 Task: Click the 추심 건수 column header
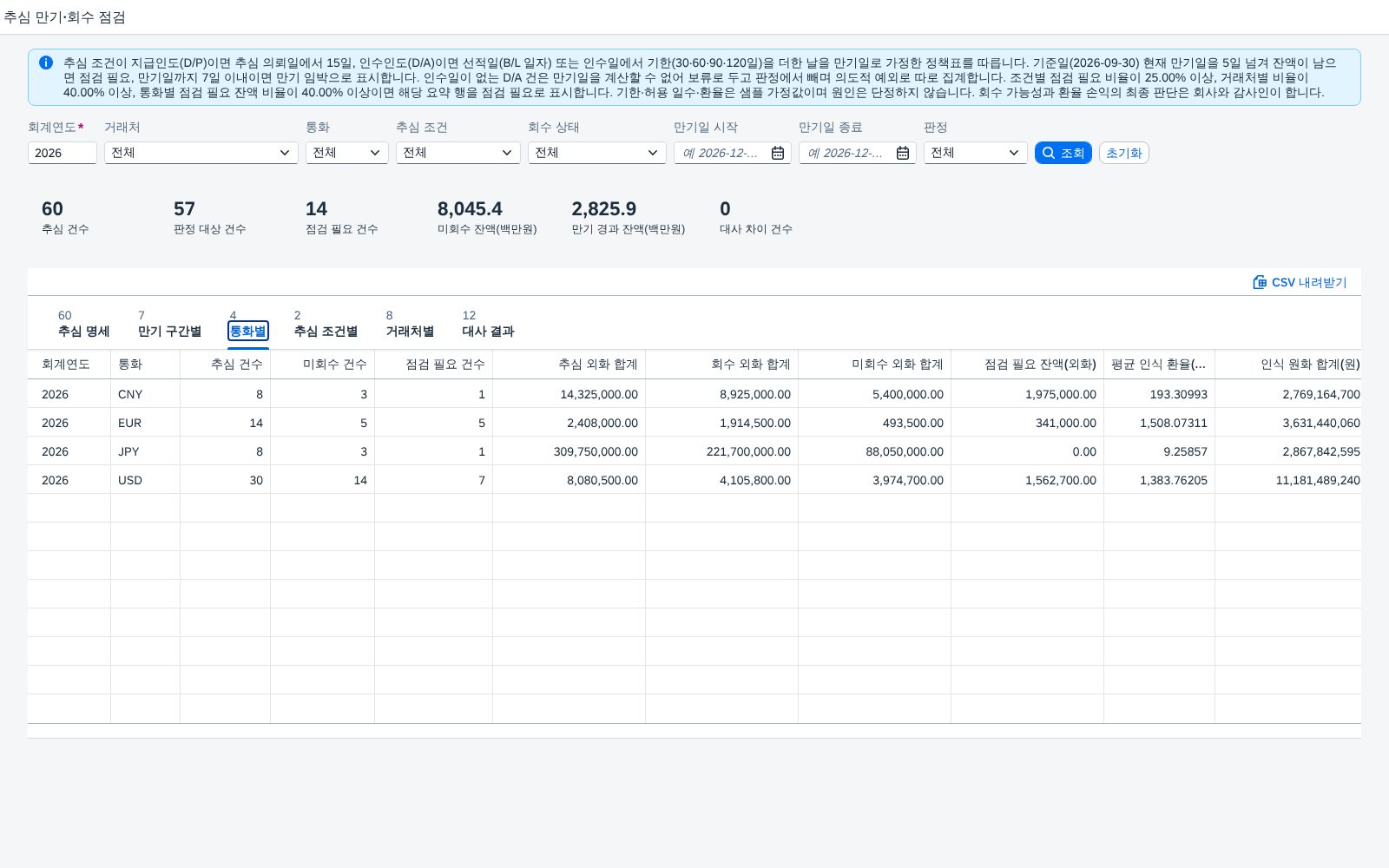click(226, 364)
